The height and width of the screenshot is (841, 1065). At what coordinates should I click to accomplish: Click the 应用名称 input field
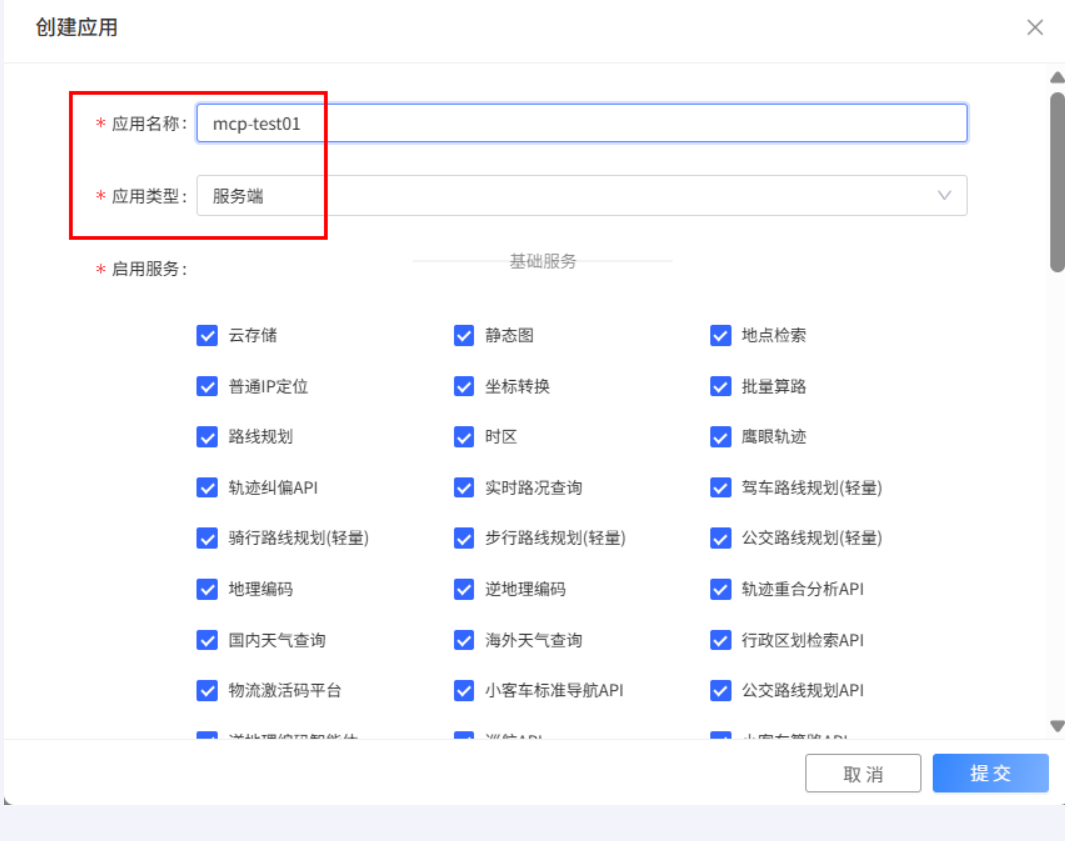click(x=581, y=124)
